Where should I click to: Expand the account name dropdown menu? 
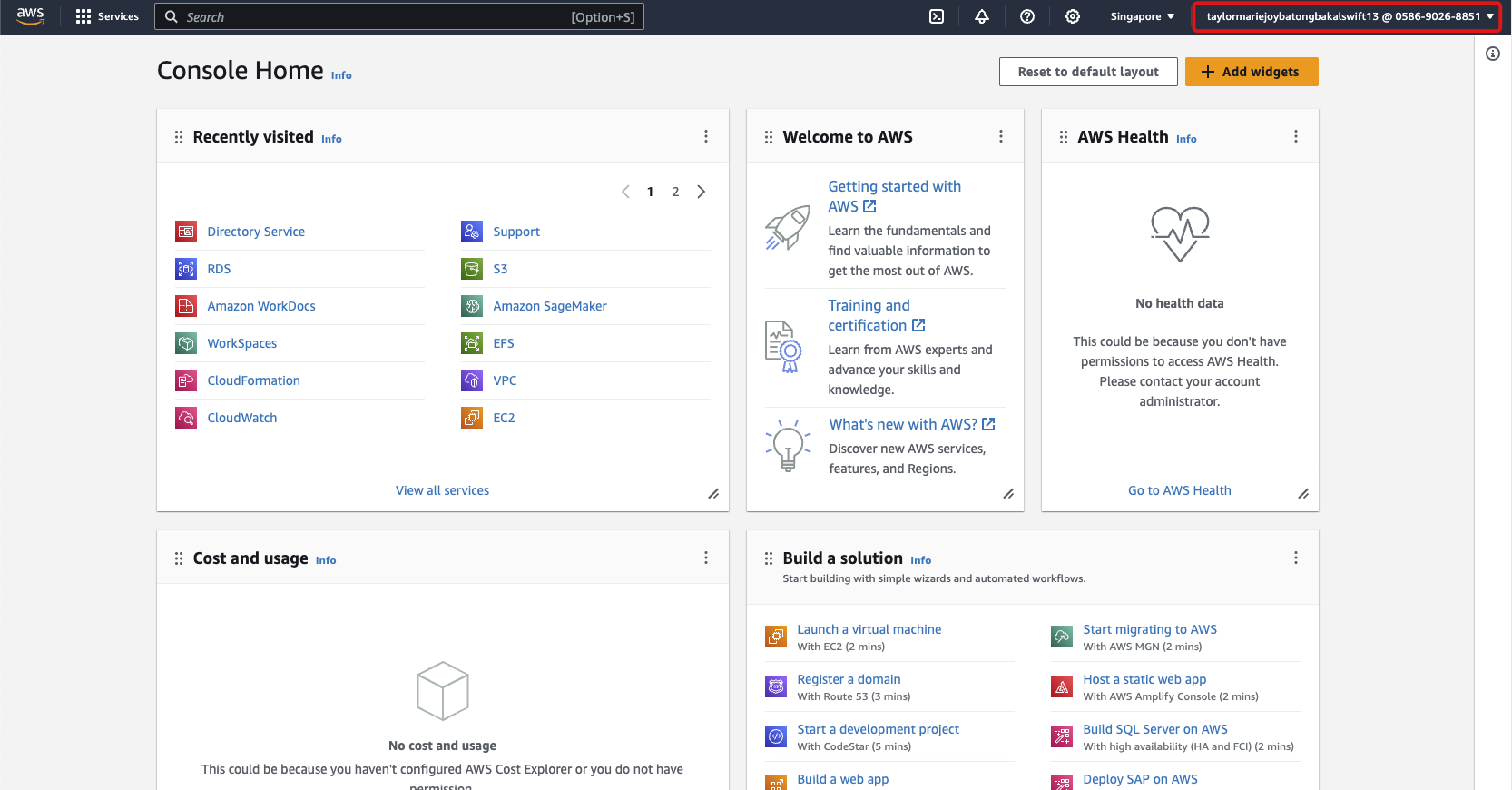[1349, 16]
